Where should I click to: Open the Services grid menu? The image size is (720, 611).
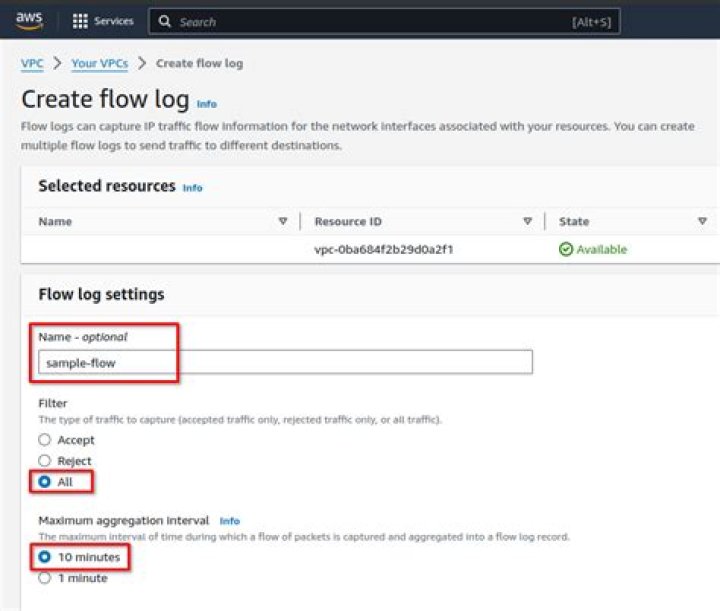click(x=80, y=21)
